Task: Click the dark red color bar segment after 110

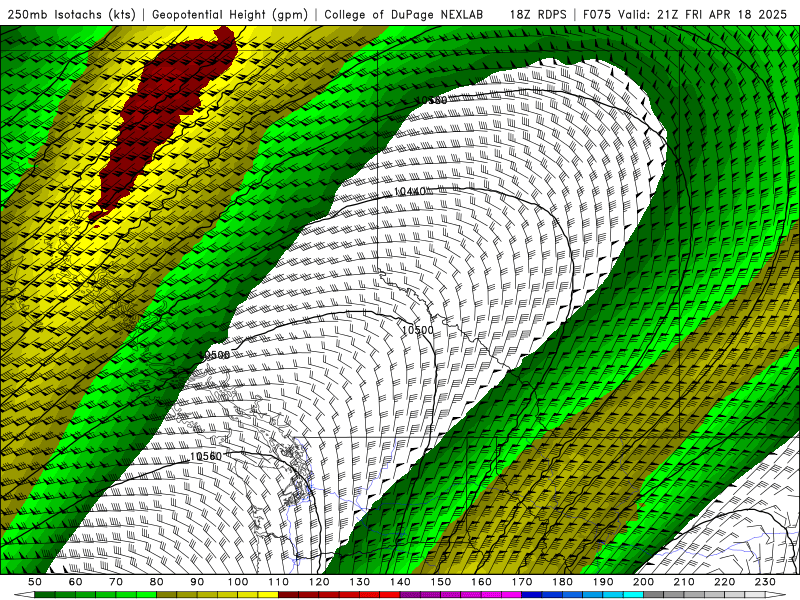Action: click(288, 595)
